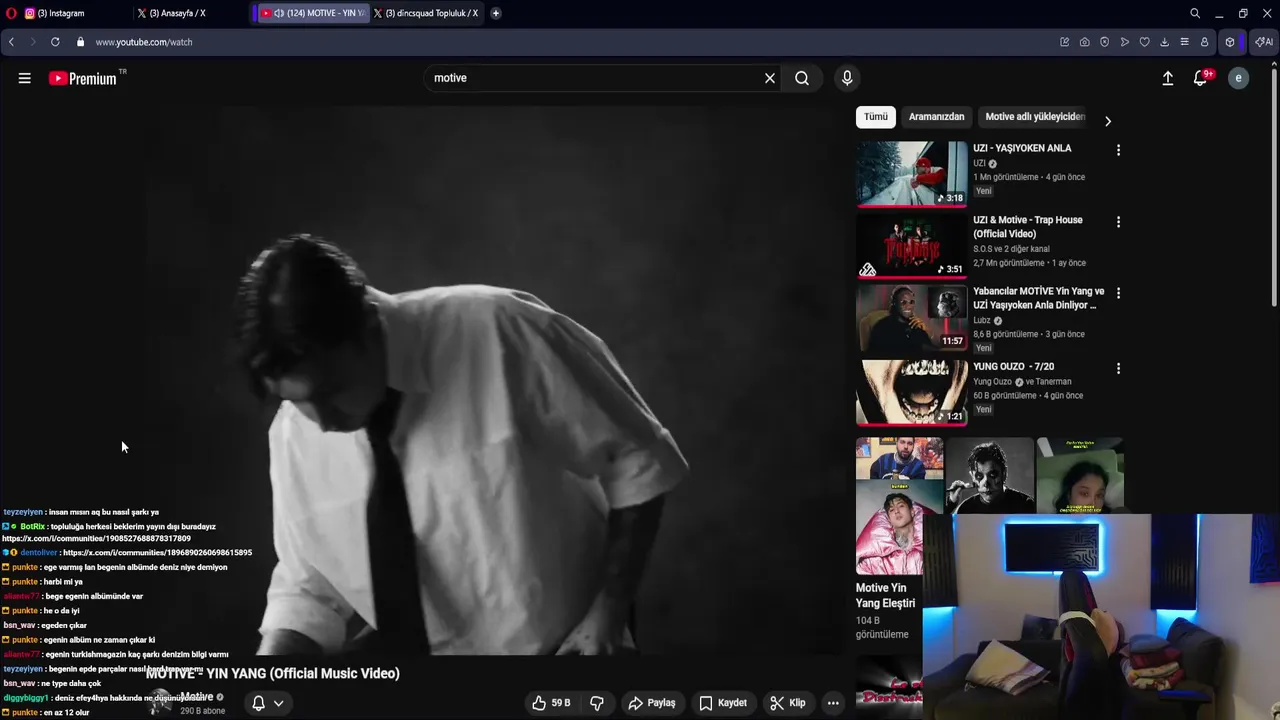Open more actions three-dot menu under video
The width and height of the screenshot is (1280, 720).
[x=833, y=703]
